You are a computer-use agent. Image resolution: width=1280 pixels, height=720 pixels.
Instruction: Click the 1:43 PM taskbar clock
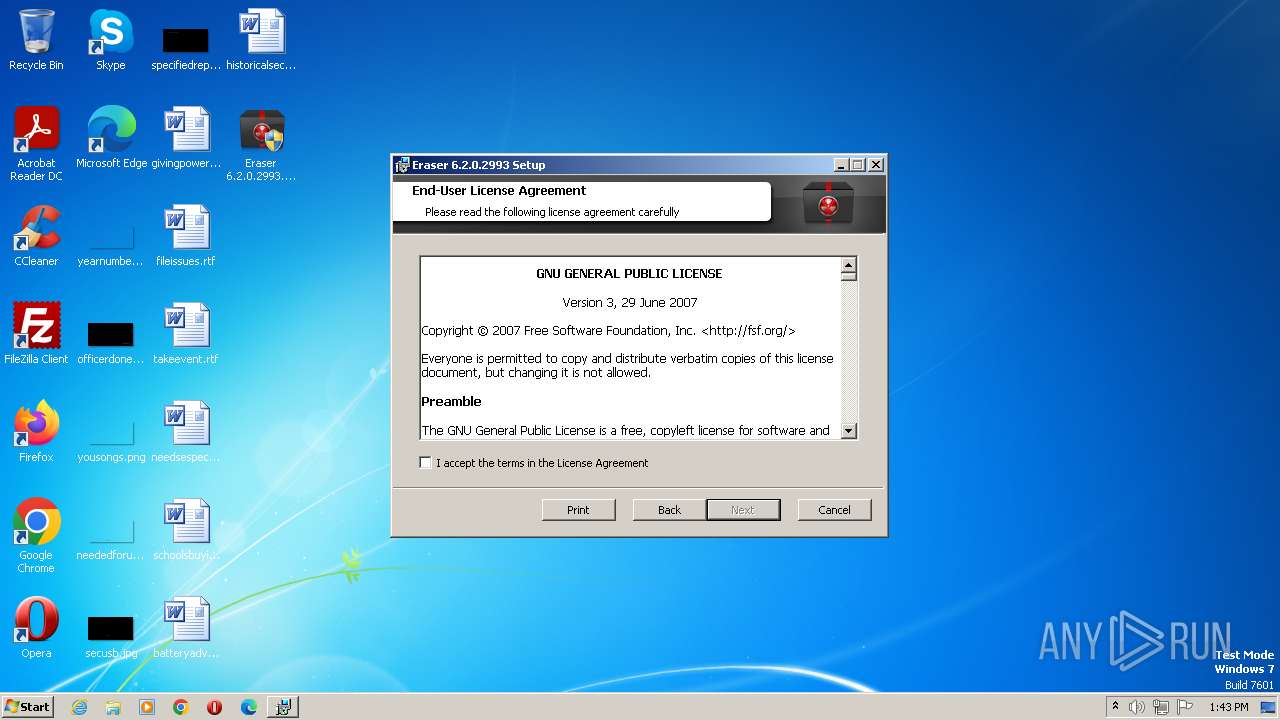pyautogui.click(x=1228, y=707)
